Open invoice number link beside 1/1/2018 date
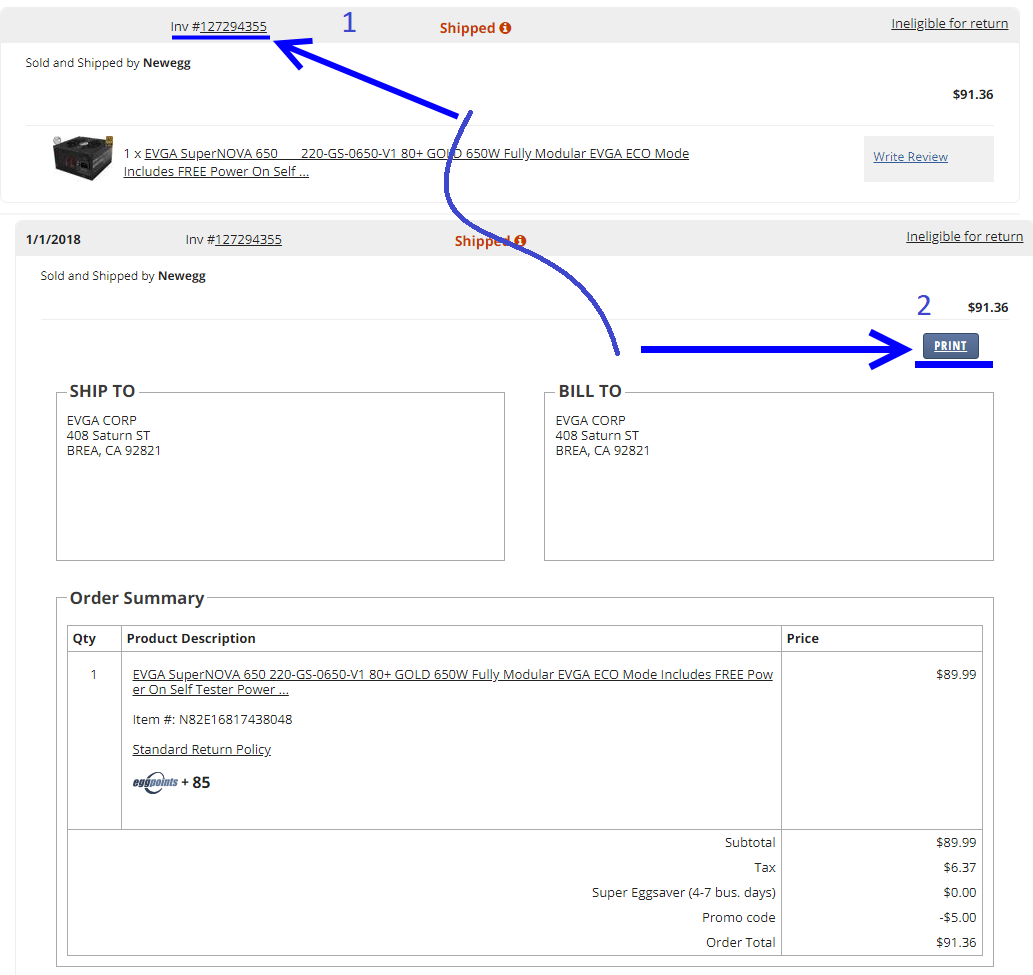This screenshot has height=975, width=1033. tap(248, 239)
